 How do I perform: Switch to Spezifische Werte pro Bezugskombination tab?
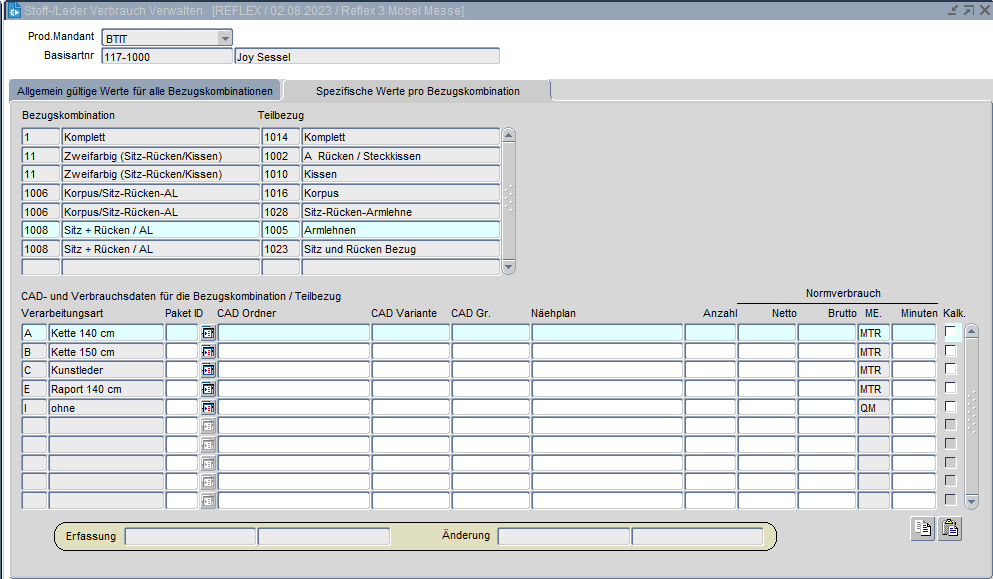click(x=417, y=91)
